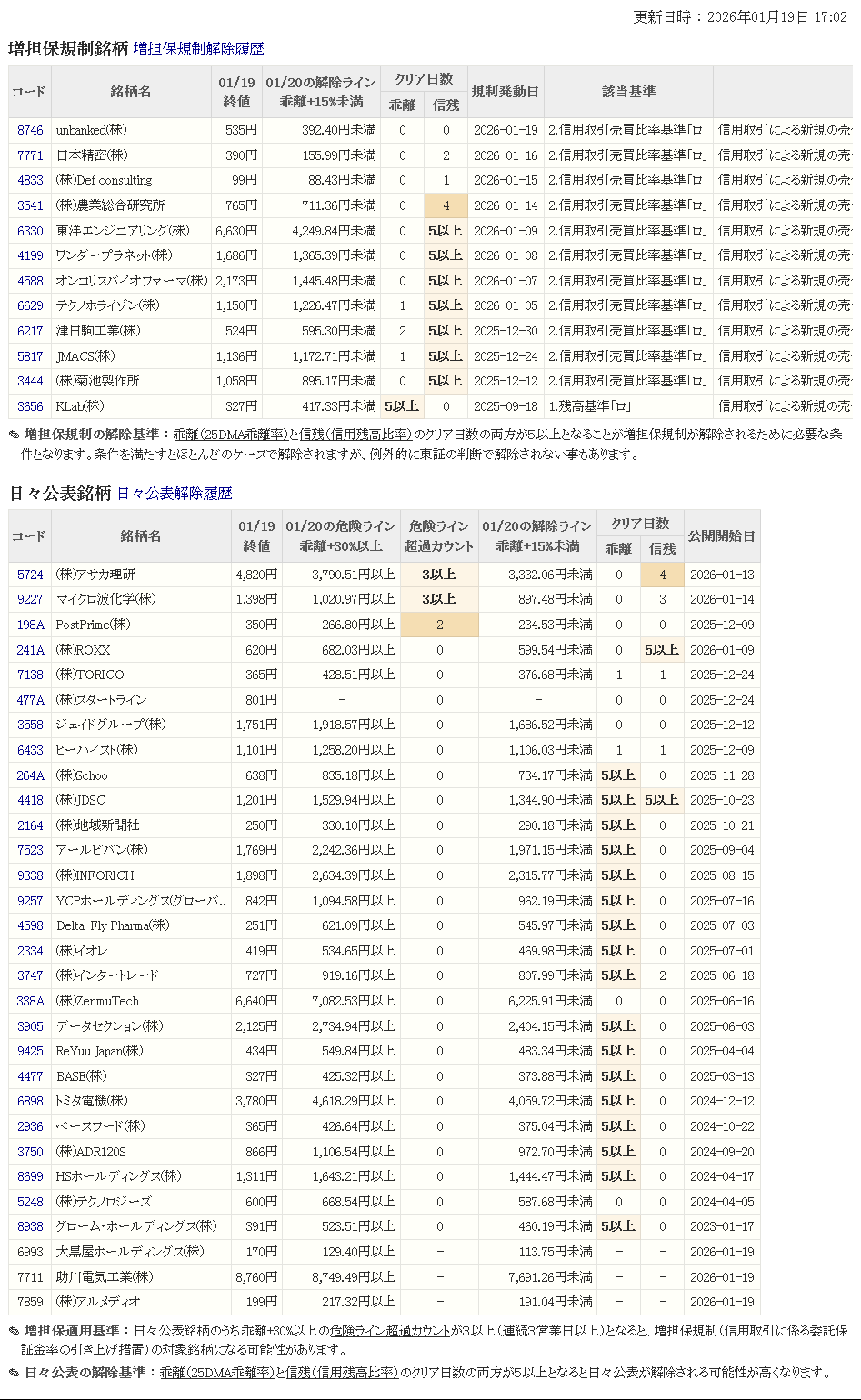Select code 6330 東洋エンジニアリング
Viewport: 861px width, 1400px height.
pyautogui.click(x=30, y=231)
